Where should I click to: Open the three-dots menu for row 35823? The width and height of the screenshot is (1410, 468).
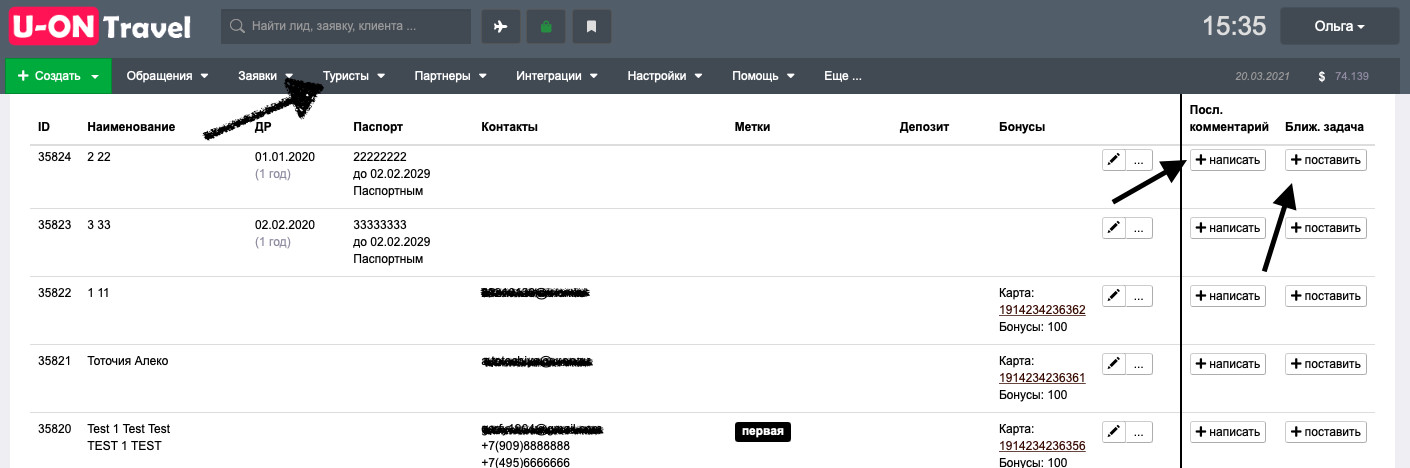point(1139,228)
